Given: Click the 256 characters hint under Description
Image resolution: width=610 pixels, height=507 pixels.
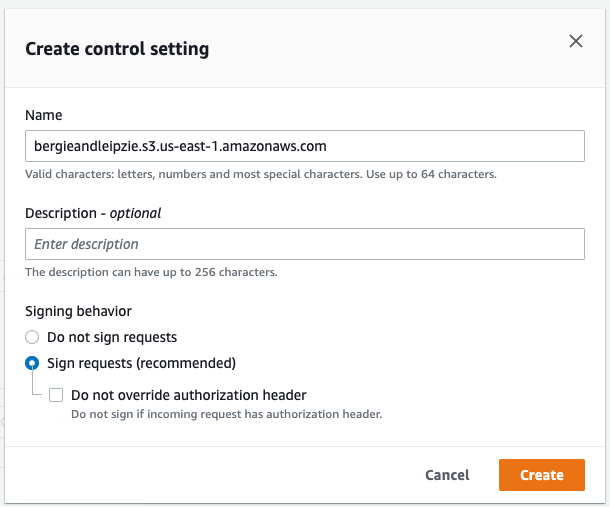Looking at the screenshot, I should (151, 272).
